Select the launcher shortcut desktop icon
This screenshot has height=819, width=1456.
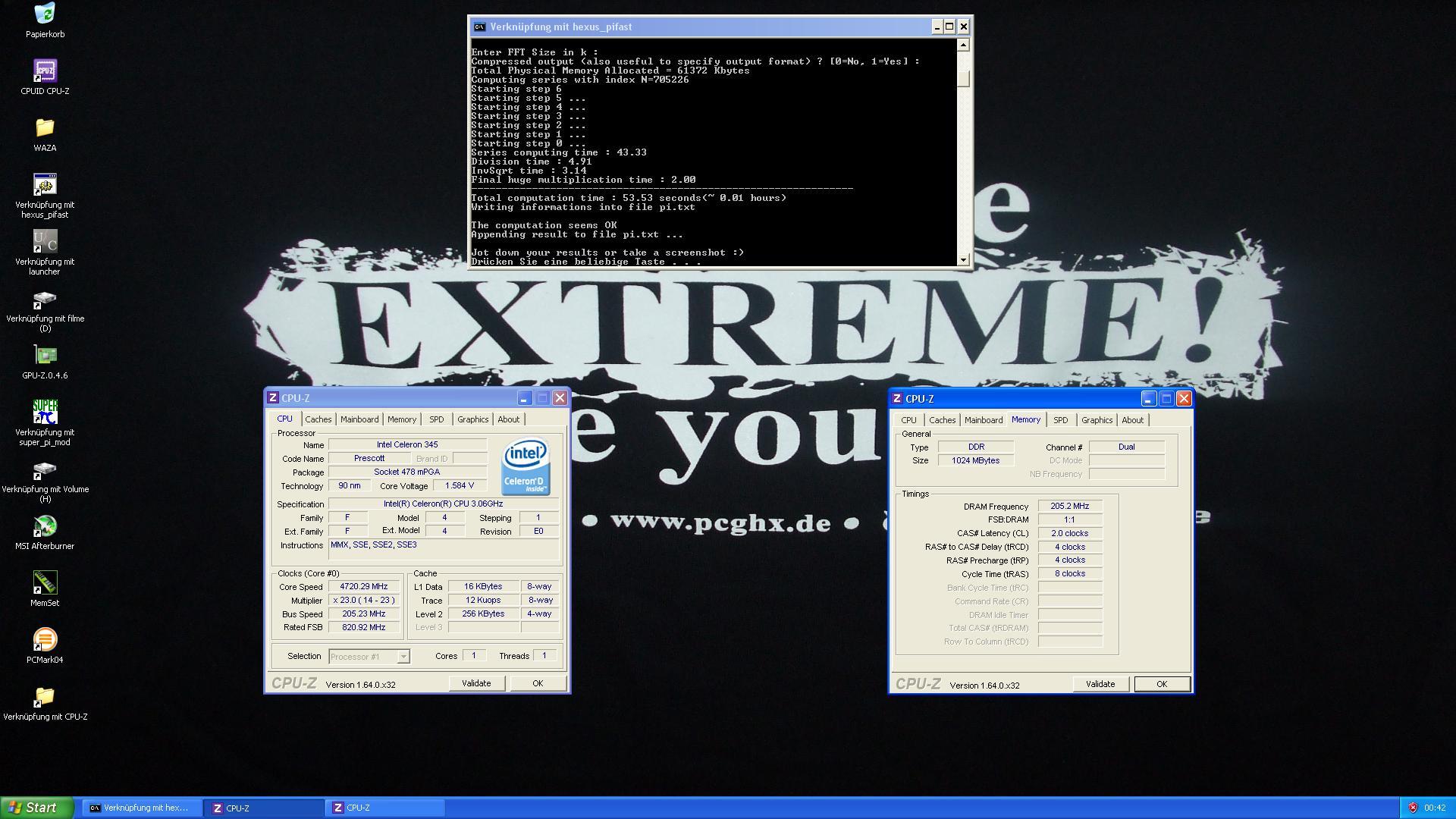tap(45, 241)
